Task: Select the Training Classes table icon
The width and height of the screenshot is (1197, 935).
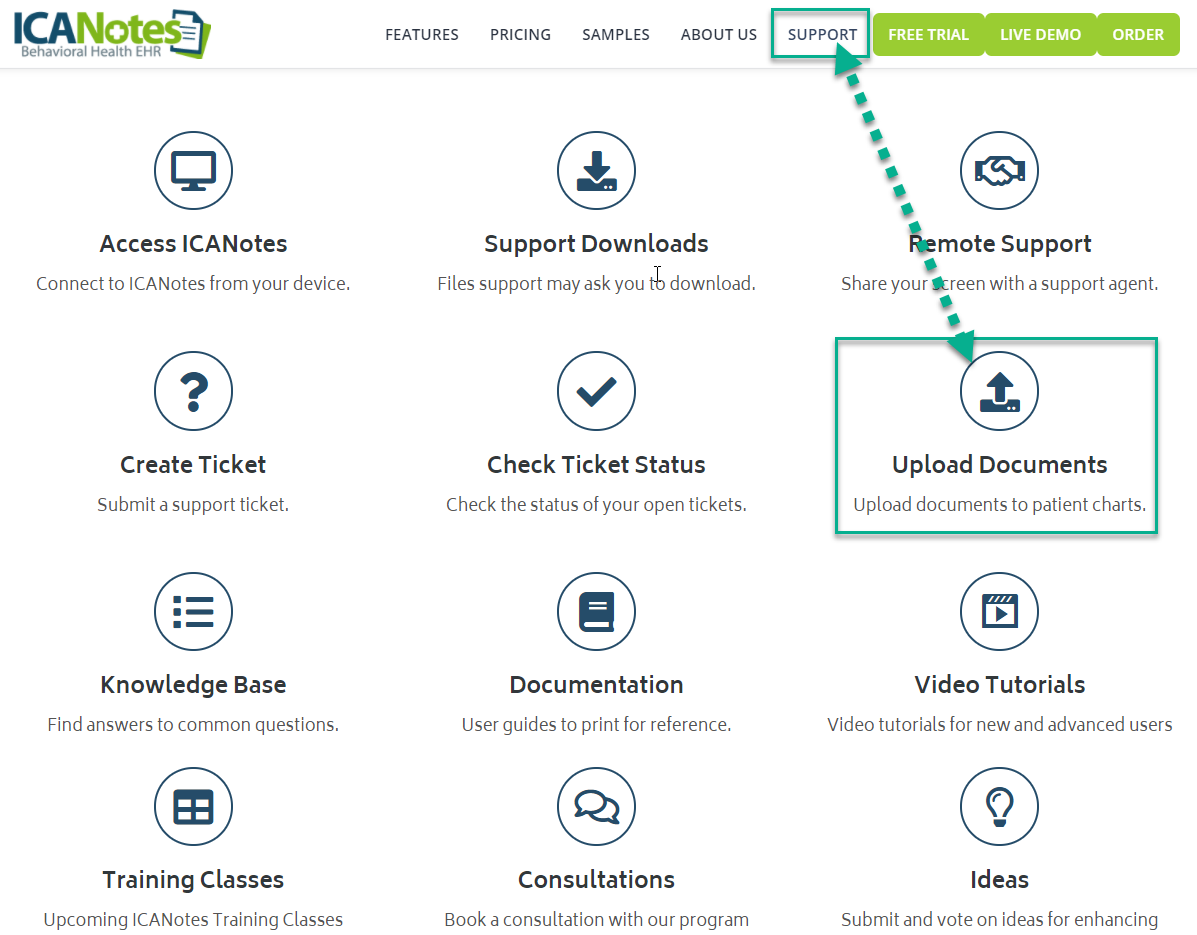Action: click(193, 806)
